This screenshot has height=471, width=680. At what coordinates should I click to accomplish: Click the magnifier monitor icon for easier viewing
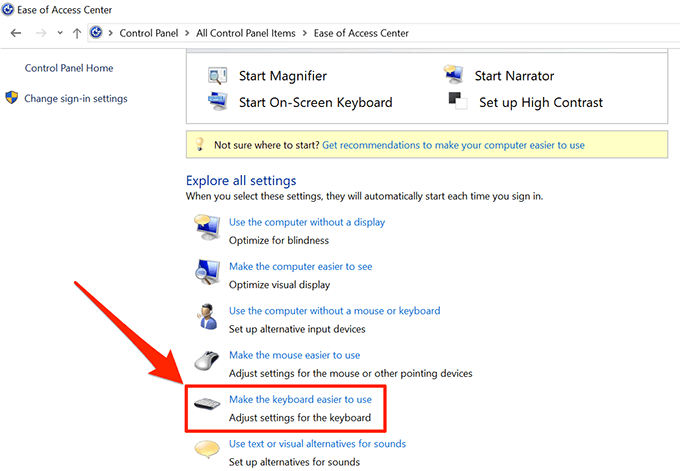(206, 273)
